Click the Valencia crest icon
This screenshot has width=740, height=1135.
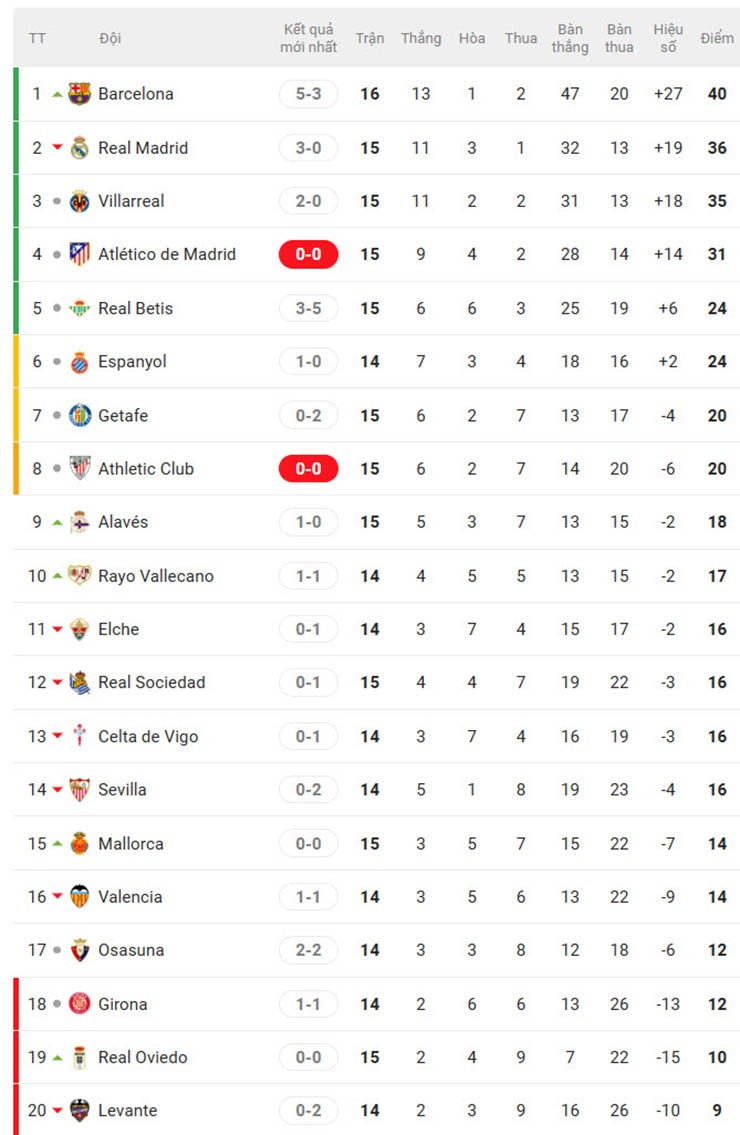pyautogui.click(x=80, y=897)
